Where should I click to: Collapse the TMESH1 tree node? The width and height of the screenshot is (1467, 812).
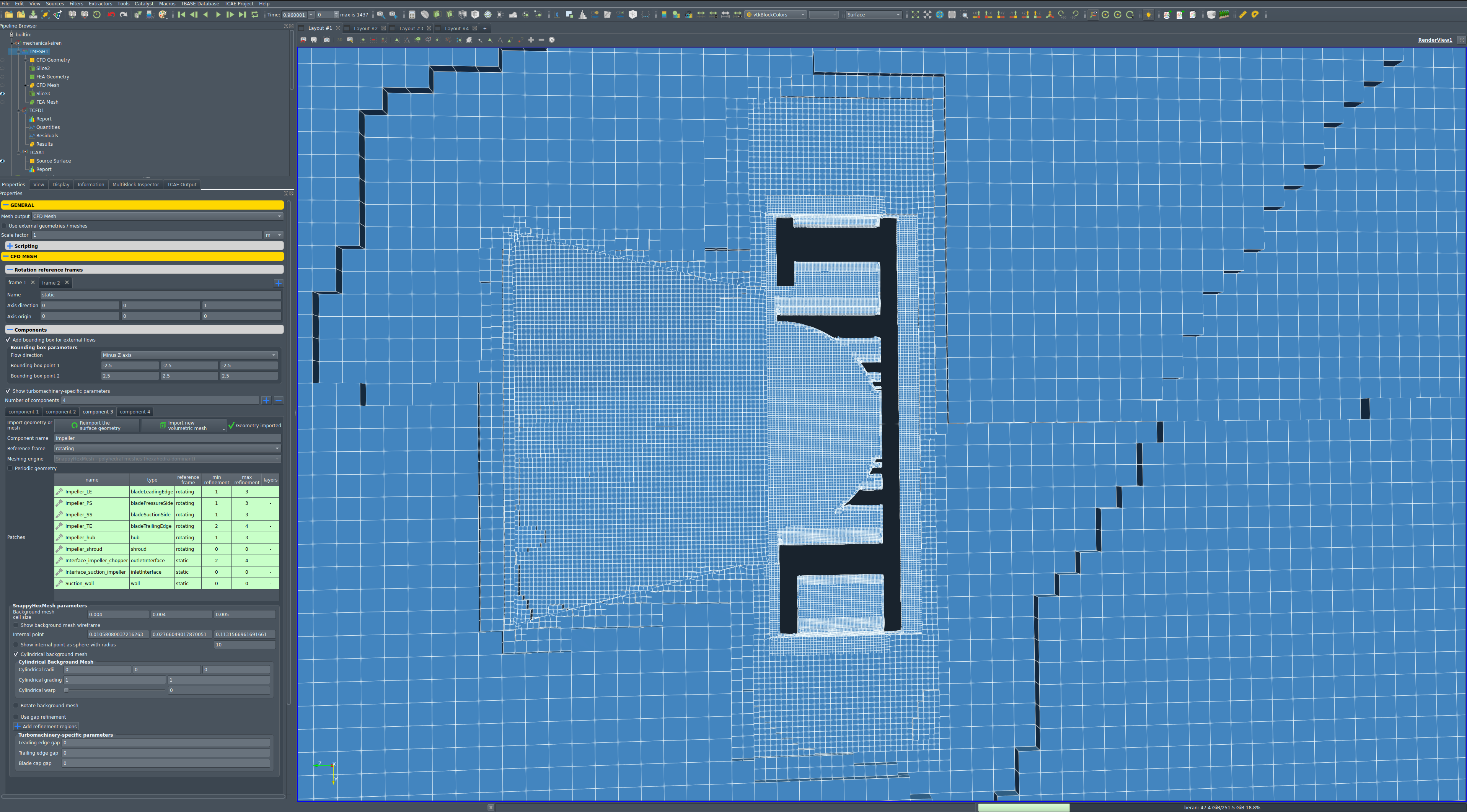pos(18,51)
